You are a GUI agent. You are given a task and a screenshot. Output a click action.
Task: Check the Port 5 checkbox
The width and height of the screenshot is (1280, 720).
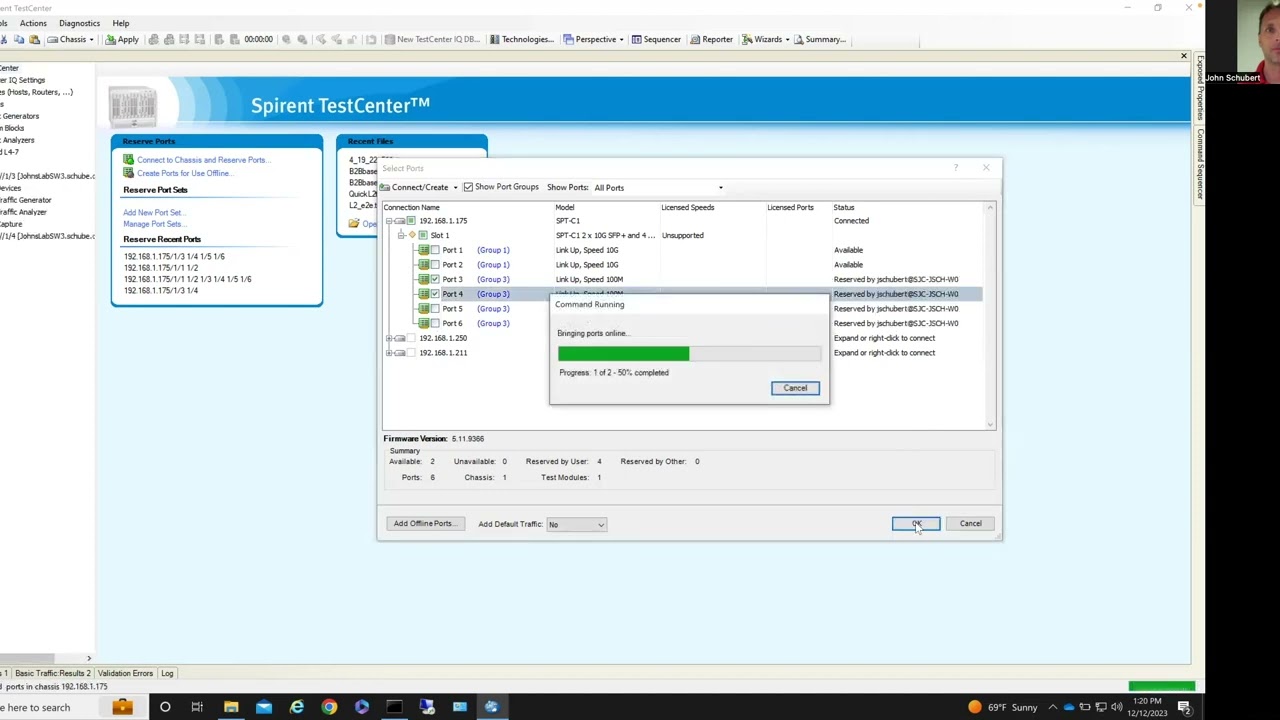point(435,309)
